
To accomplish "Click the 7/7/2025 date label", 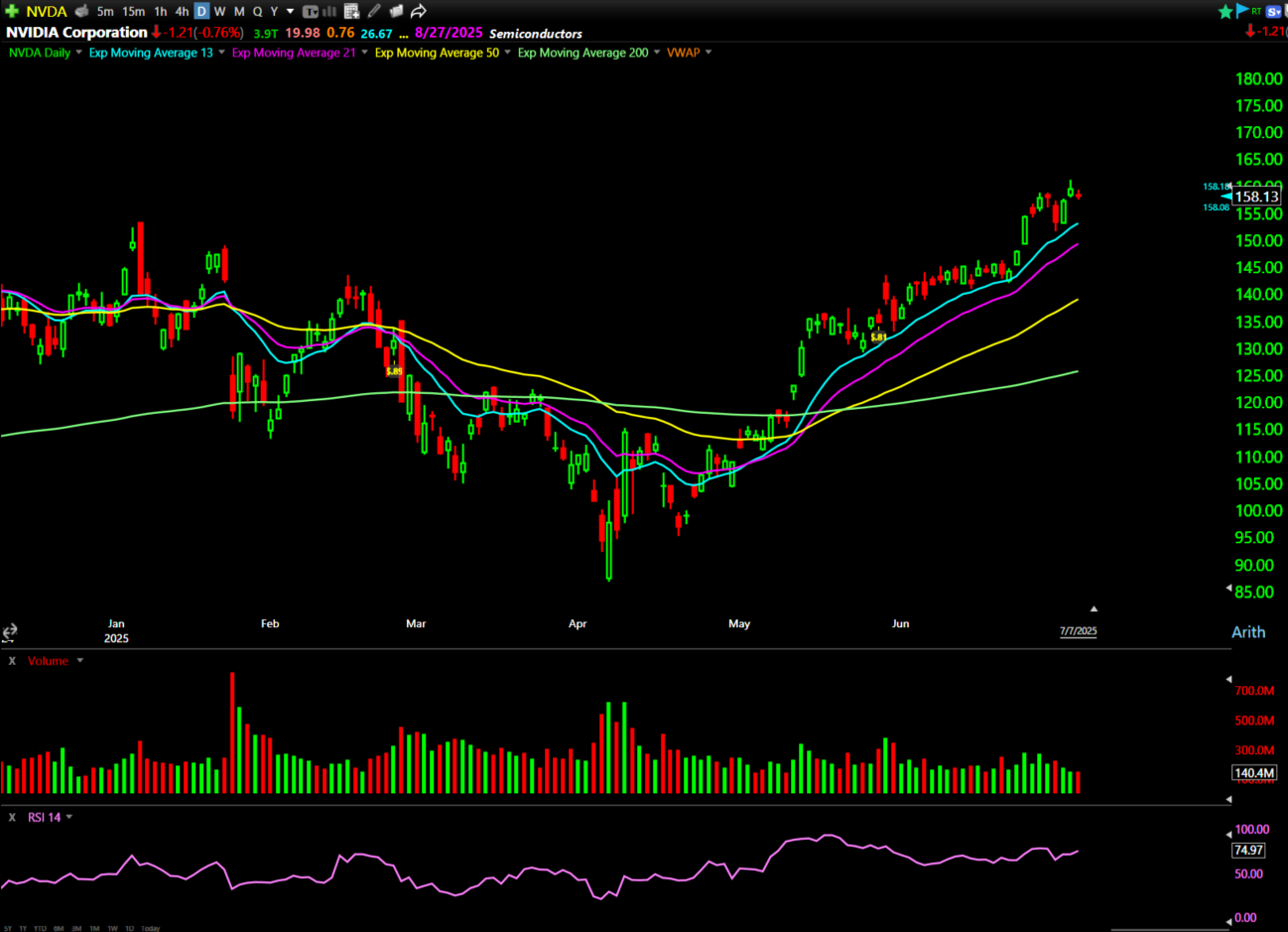I will 1079,631.
